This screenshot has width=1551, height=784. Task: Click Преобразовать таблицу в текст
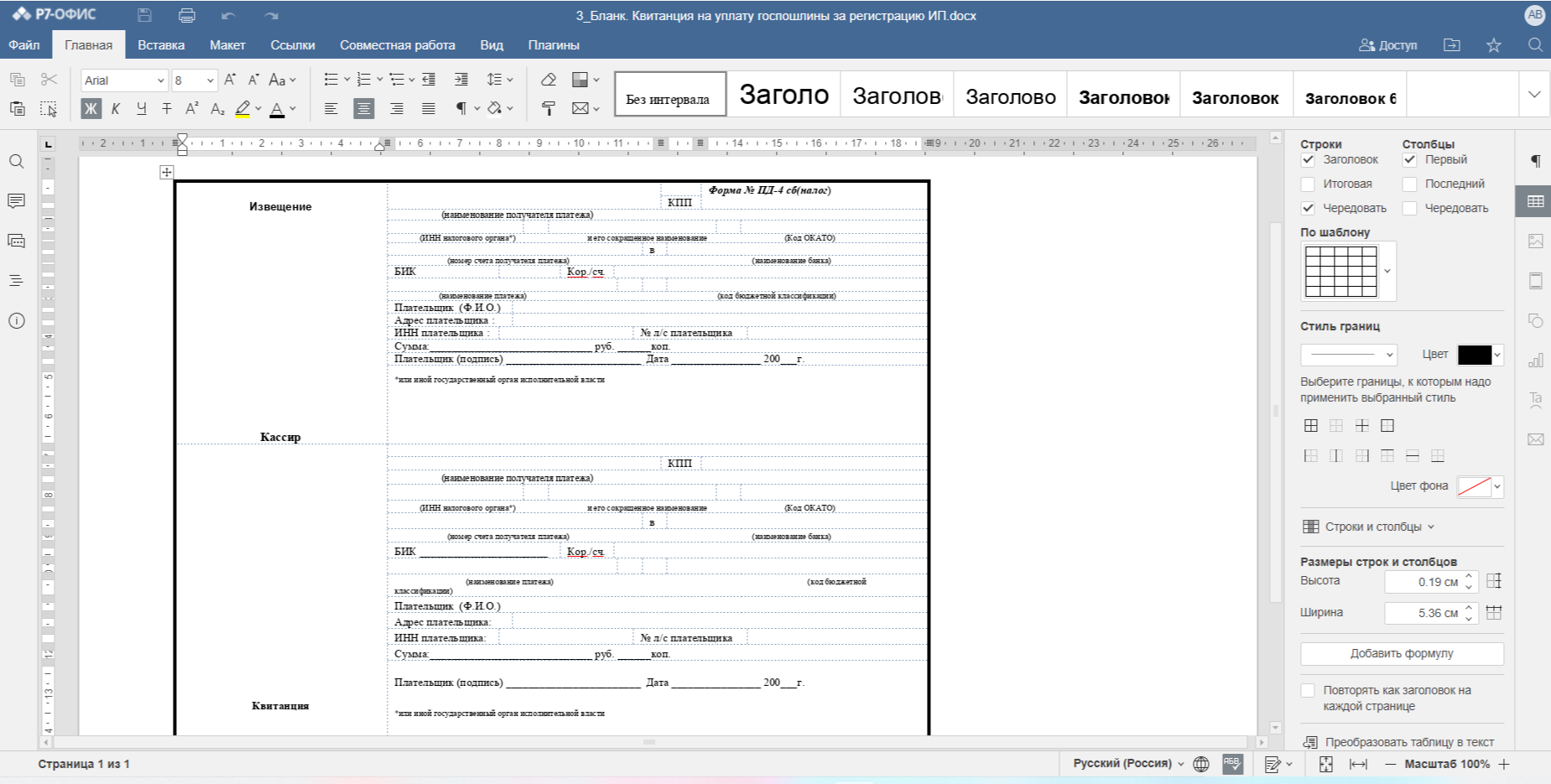pyautogui.click(x=1399, y=742)
